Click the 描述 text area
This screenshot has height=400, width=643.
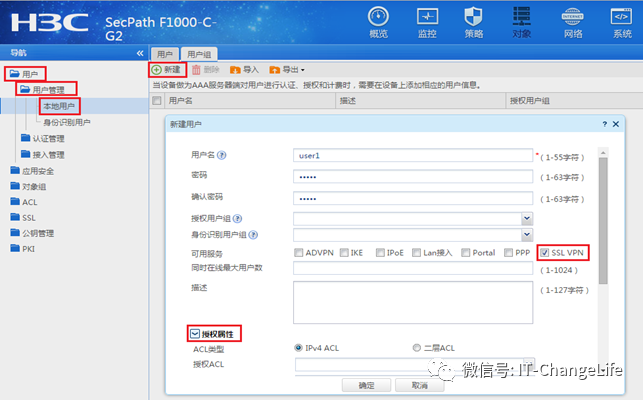pos(413,302)
